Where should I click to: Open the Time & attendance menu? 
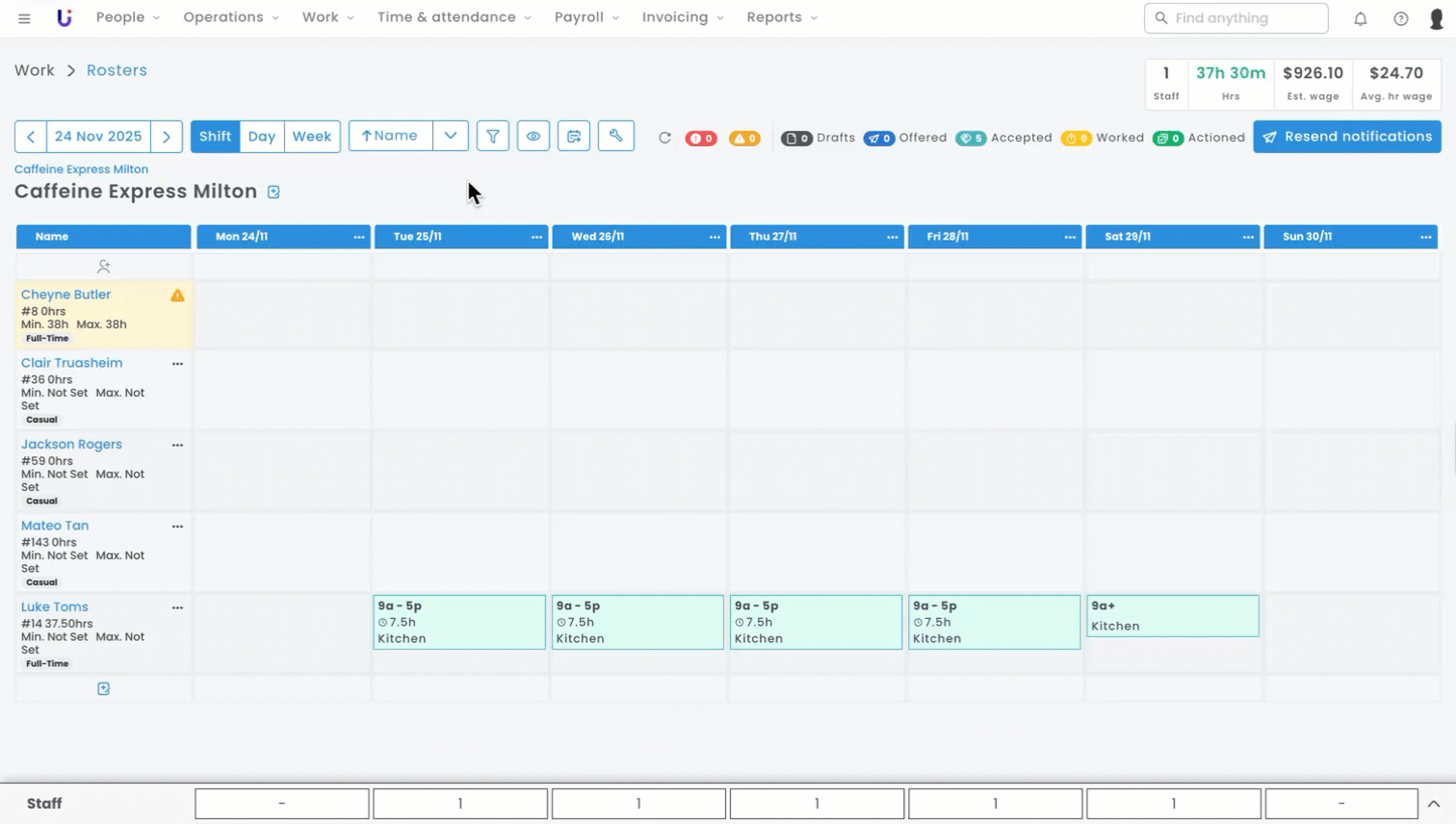[x=454, y=17]
